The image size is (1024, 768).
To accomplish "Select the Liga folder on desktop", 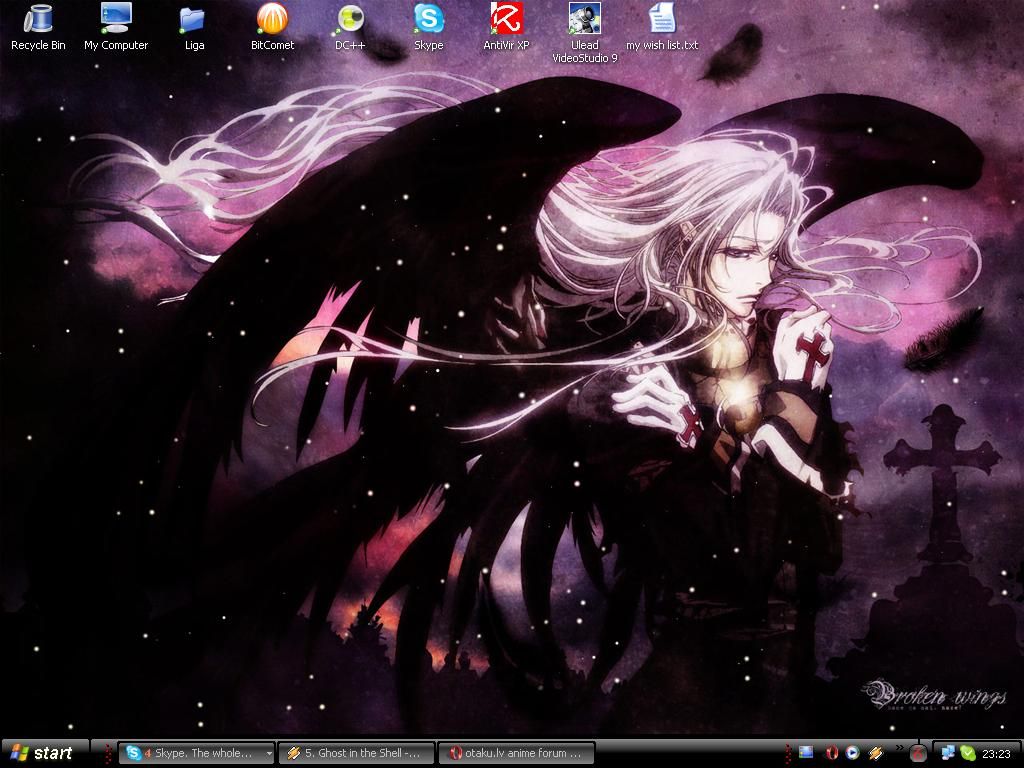I will click(194, 29).
